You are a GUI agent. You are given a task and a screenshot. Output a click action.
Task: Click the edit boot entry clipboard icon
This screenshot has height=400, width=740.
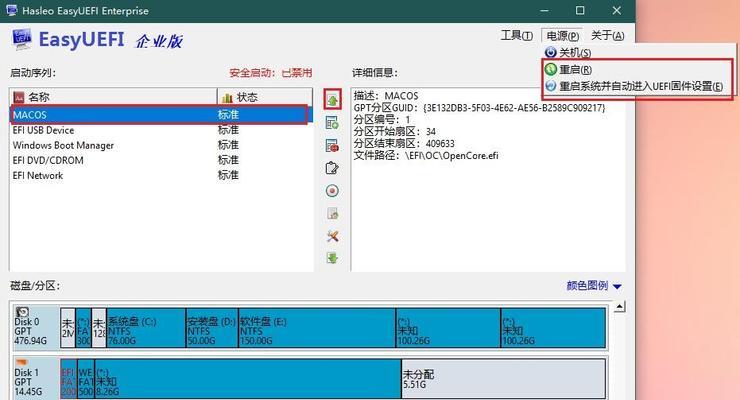(332, 168)
